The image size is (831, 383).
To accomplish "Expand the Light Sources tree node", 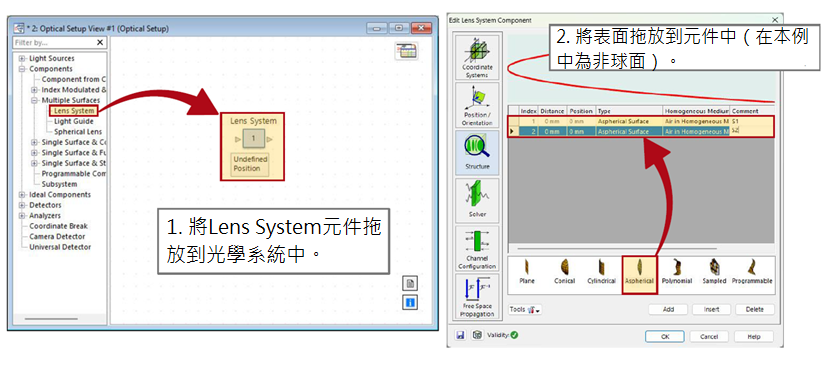I will (x=22, y=58).
